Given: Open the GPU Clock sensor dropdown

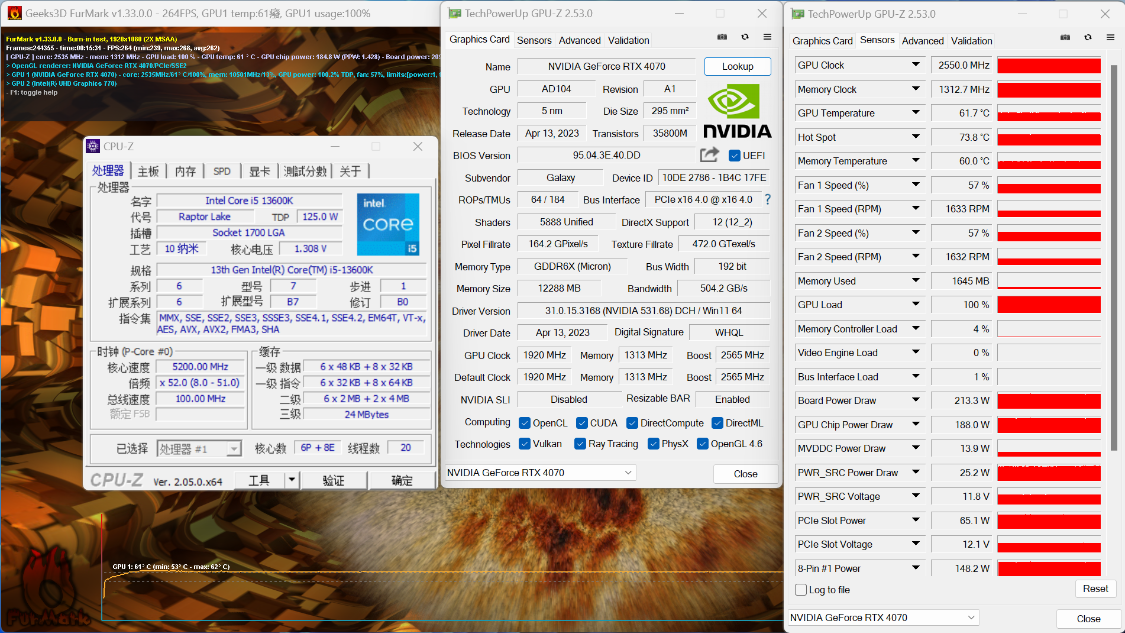Looking at the screenshot, I should 915,65.
